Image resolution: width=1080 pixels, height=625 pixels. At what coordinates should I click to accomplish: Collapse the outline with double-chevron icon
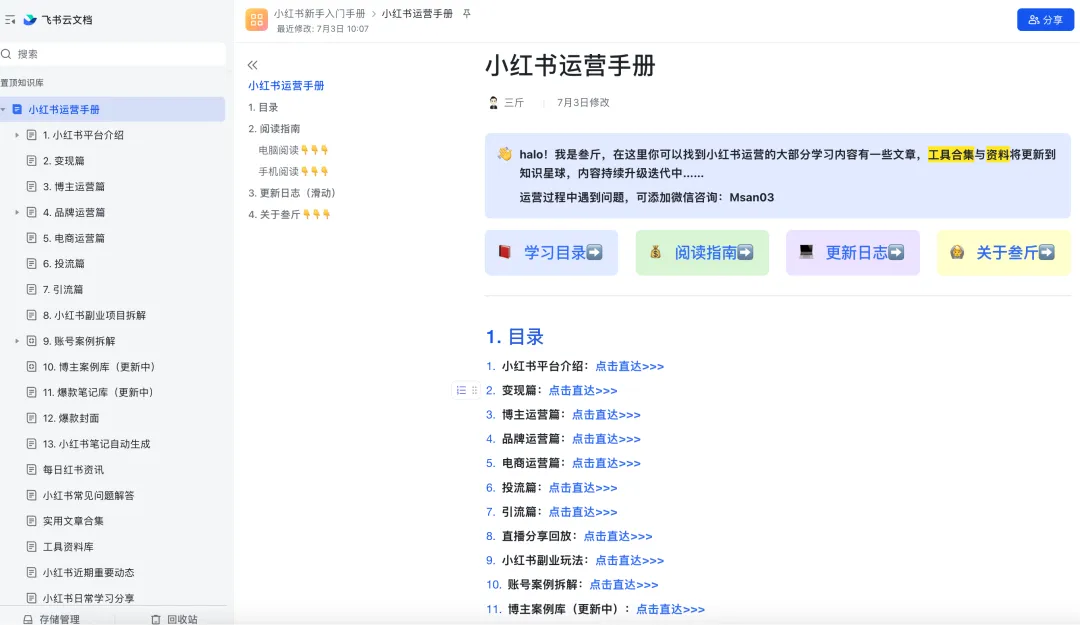click(252, 64)
